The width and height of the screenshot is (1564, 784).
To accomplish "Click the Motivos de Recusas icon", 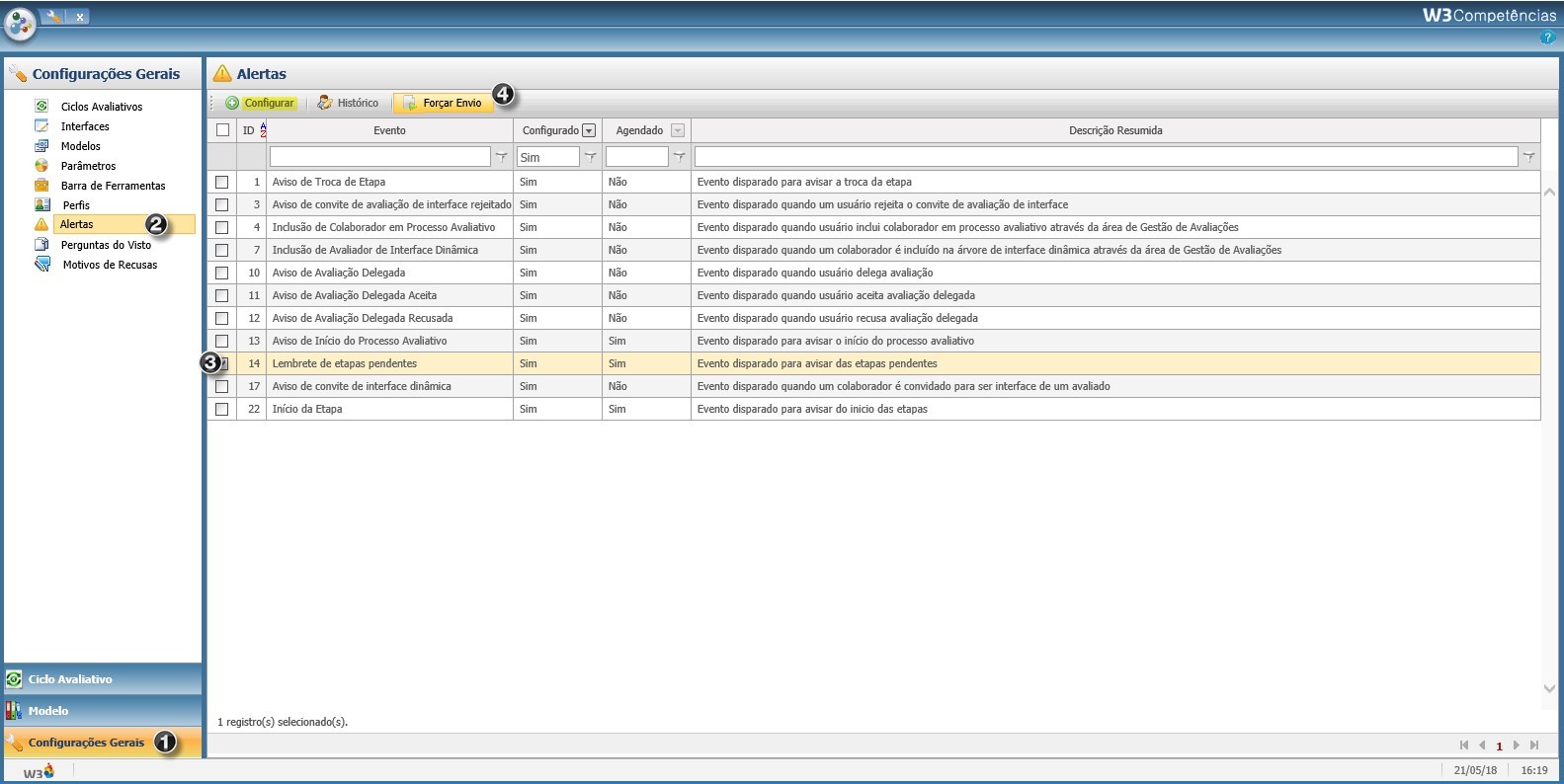I will pos(42,264).
